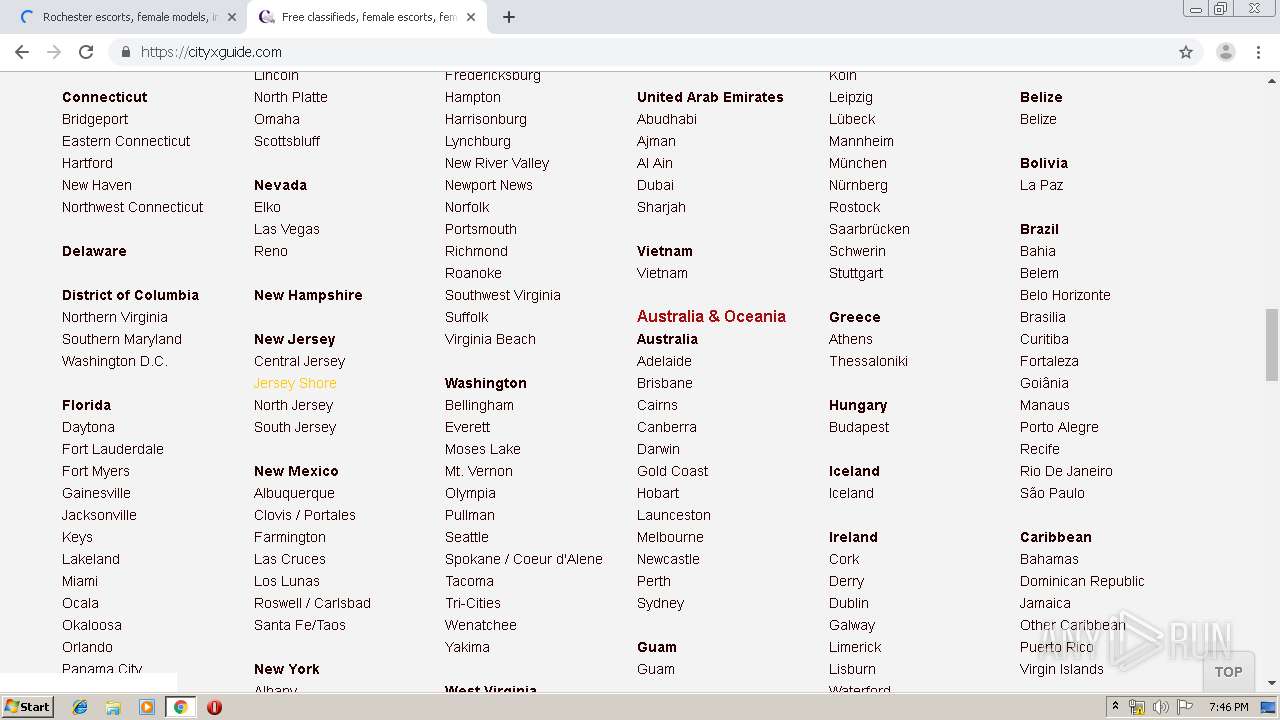Viewport: 1280px width, 720px height.
Task: Click the page vertical scrollbar thumb
Action: pyautogui.click(x=1272, y=345)
